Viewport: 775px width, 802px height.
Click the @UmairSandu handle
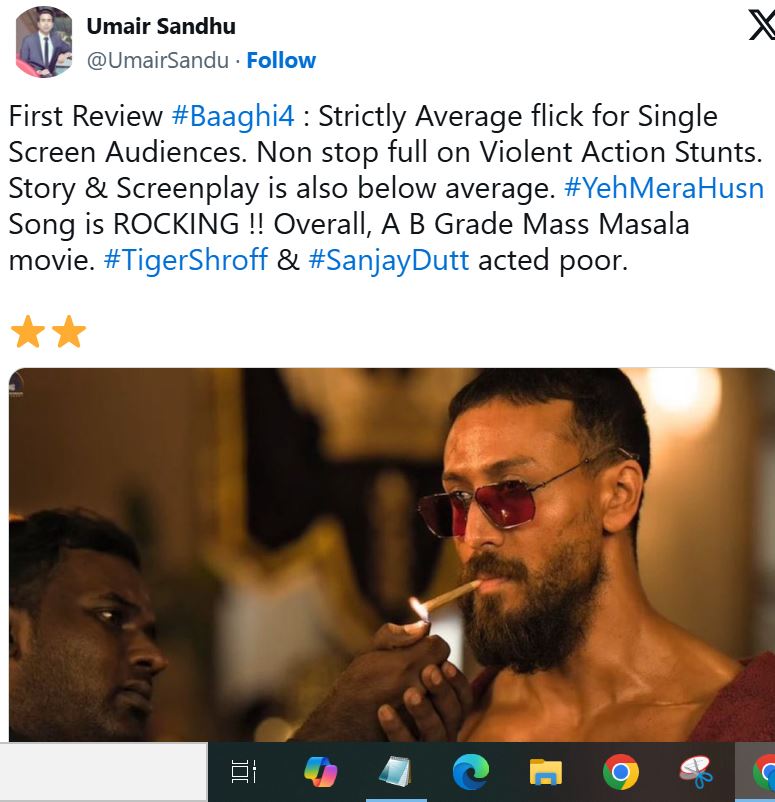pyautogui.click(x=158, y=60)
